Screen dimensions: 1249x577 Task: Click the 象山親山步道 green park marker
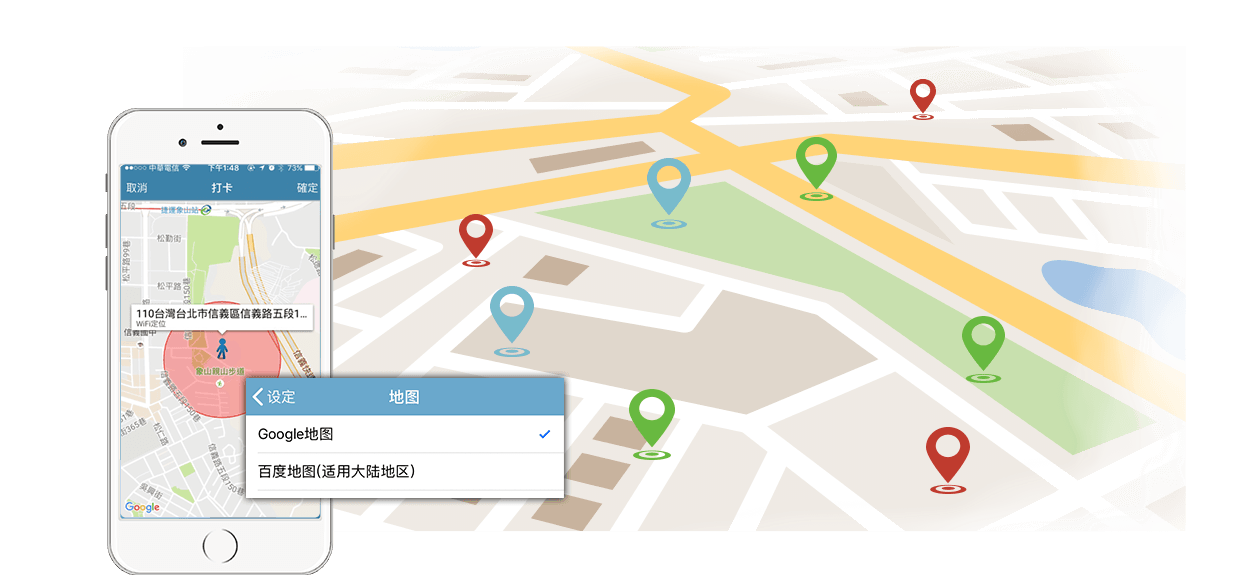pos(221,381)
